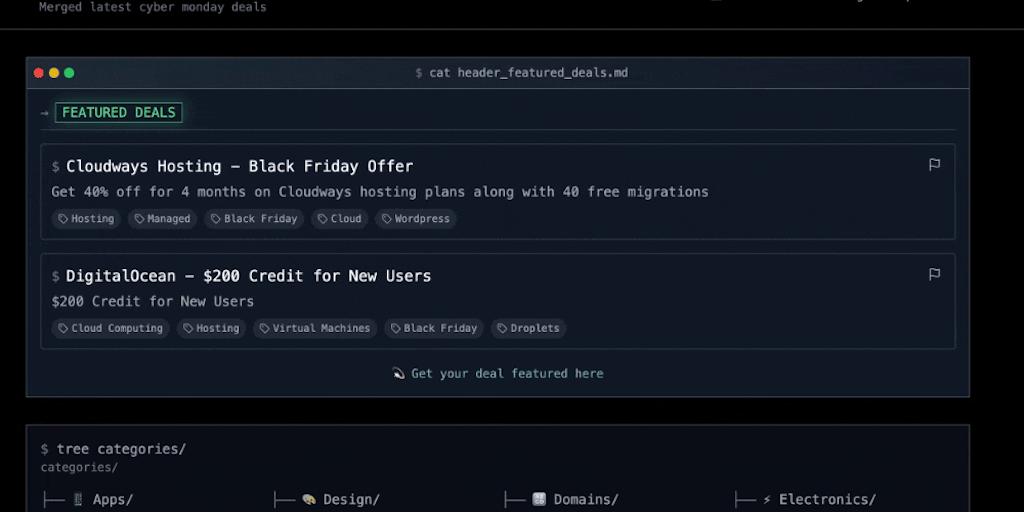Select the Managed tag

tap(163, 219)
